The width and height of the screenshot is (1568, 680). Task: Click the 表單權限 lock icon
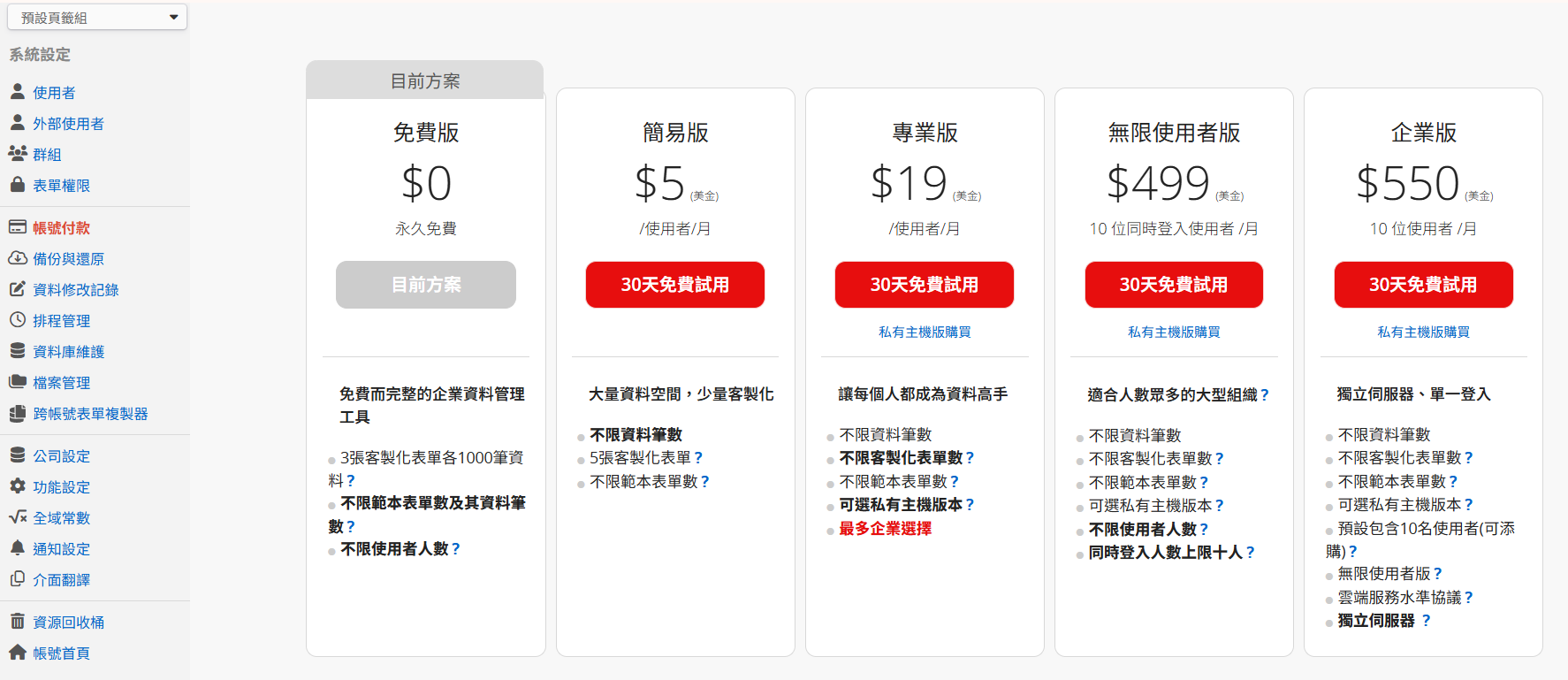(x=18, y=185)
